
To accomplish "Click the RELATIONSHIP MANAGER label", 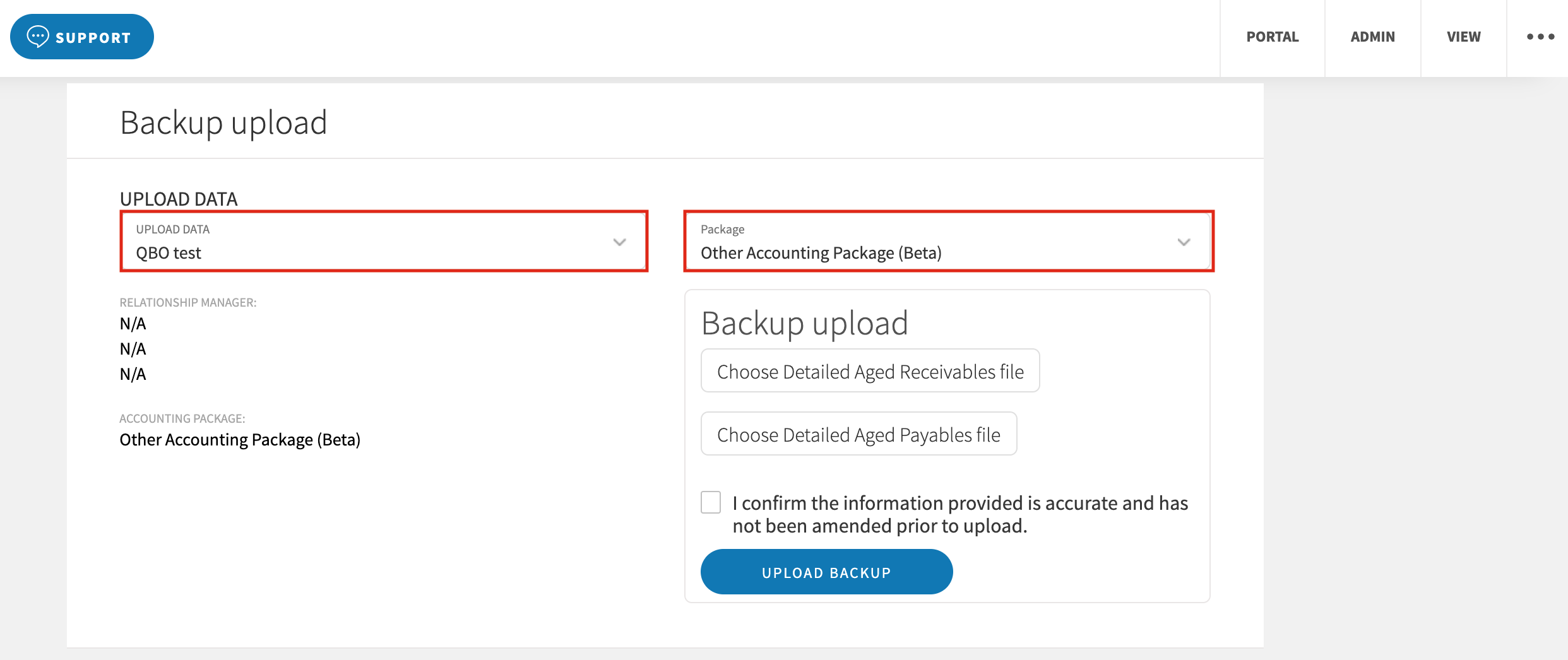I will 188,302.
